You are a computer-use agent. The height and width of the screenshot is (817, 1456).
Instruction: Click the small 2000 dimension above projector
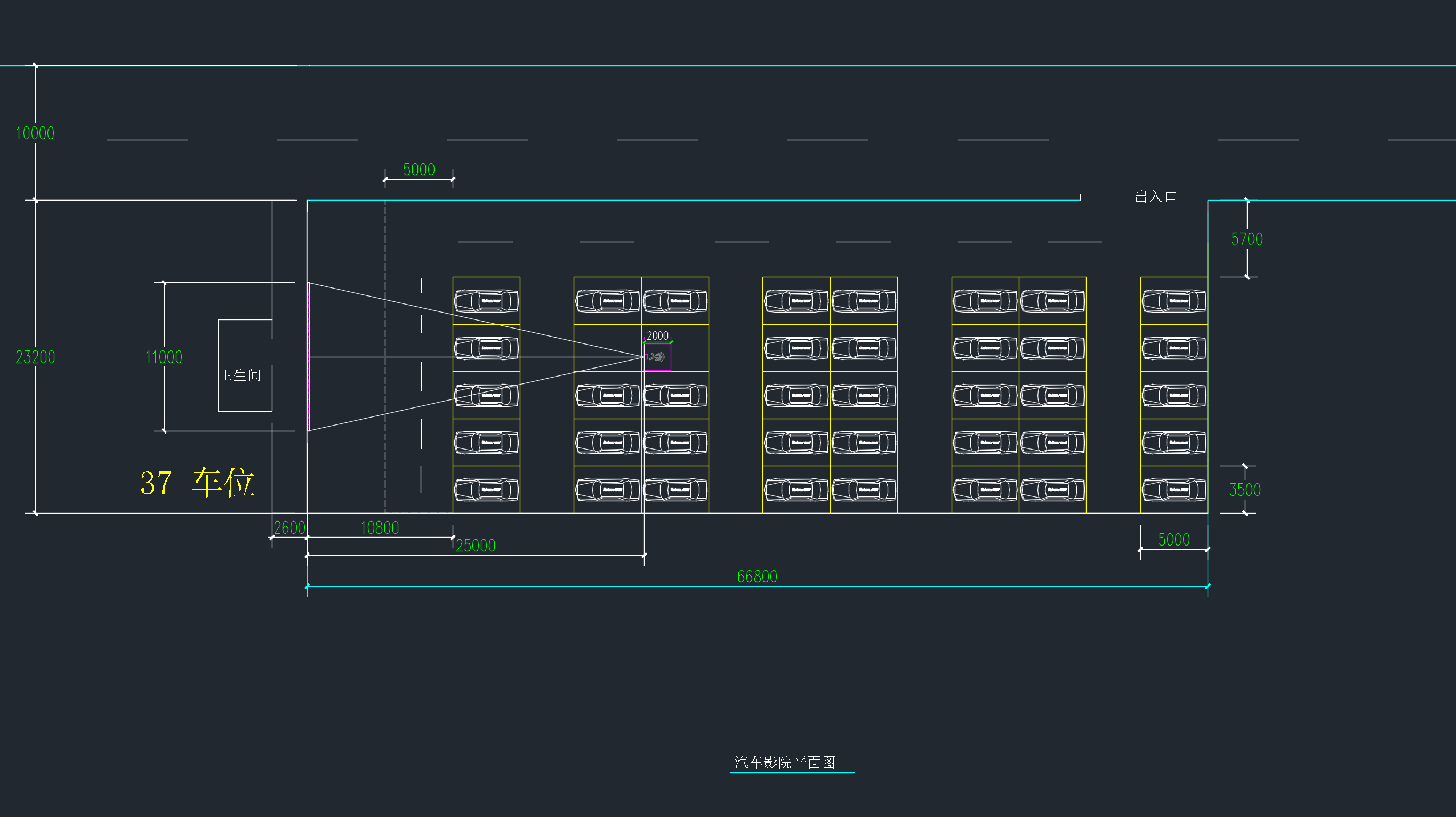657,336
